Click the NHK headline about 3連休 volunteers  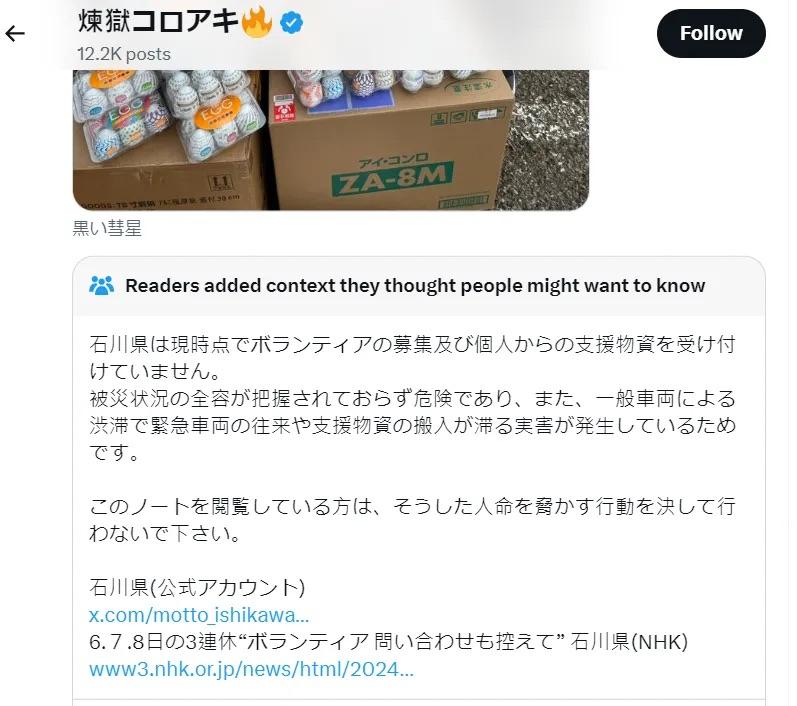pos(388,642)
